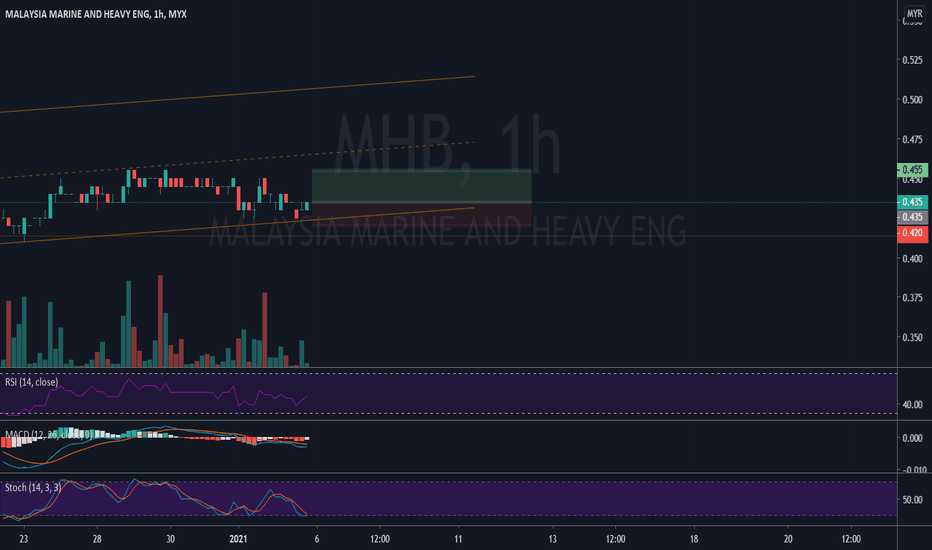Click the green 0.455 target price label

(x=912, y=169)
